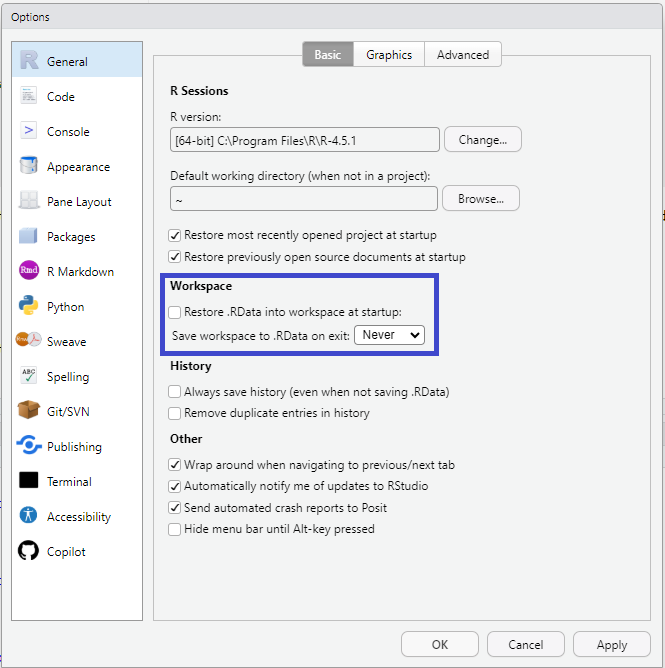This screenshot has height=668, width=665.
Task: Enable Always save history checkbox
Action: coord(175,392)
